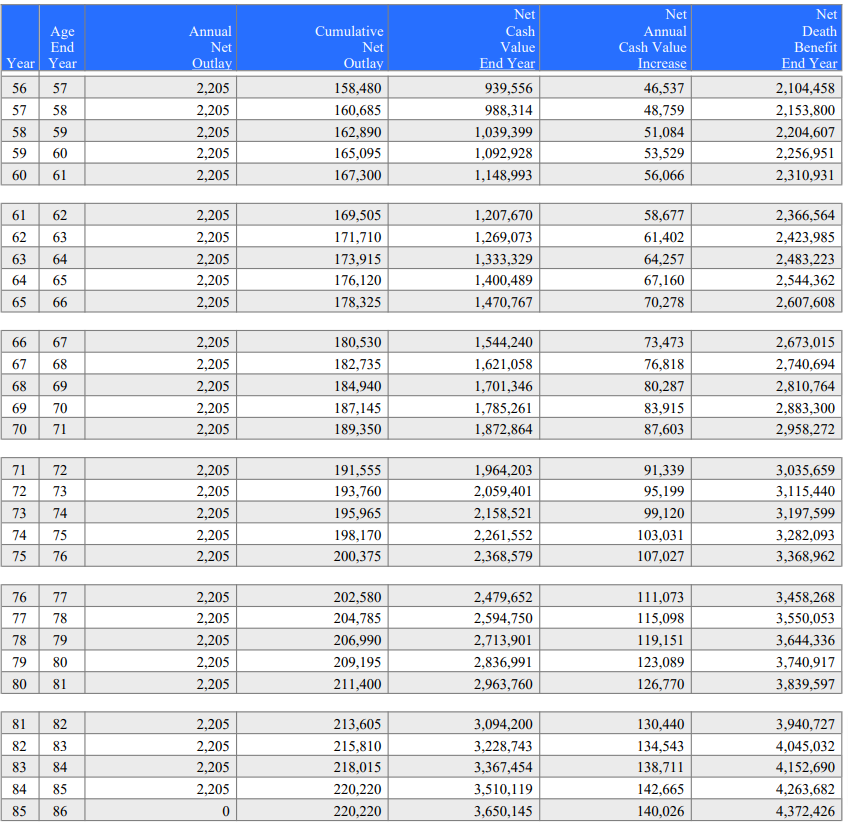Image resolution: width=848 pixels, height=824 pixels.
Task: Click cash value 1,400,489
Action: (x=504, y=281)
